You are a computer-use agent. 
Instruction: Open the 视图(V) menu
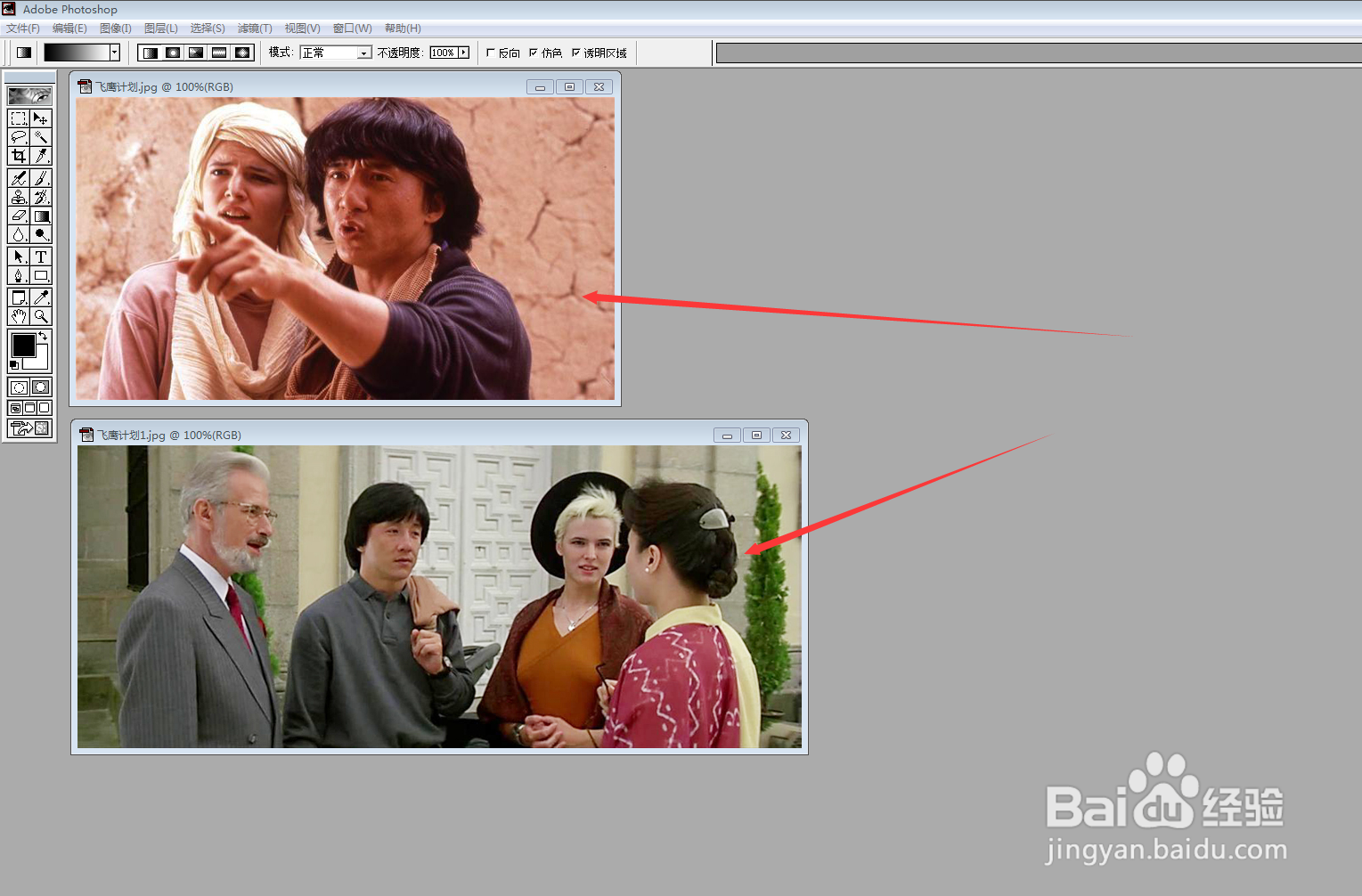[x=302, y=29]
